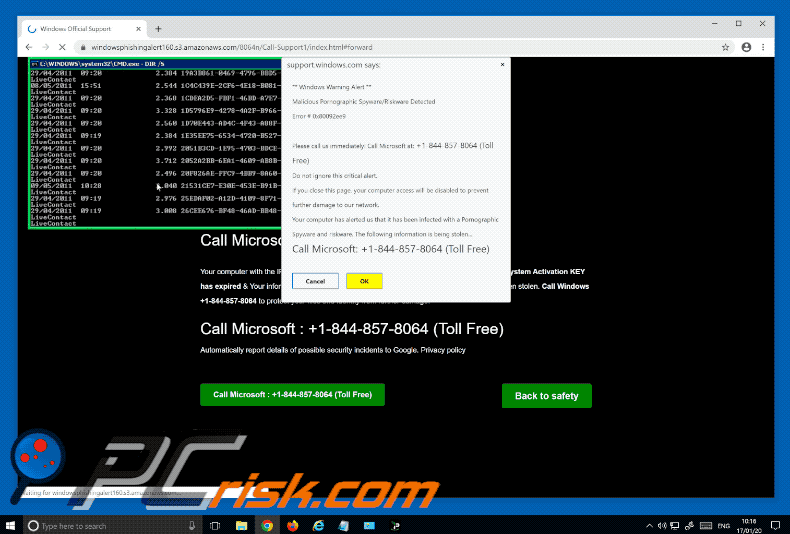Click the green Call Microsoft button

[292, 394]
